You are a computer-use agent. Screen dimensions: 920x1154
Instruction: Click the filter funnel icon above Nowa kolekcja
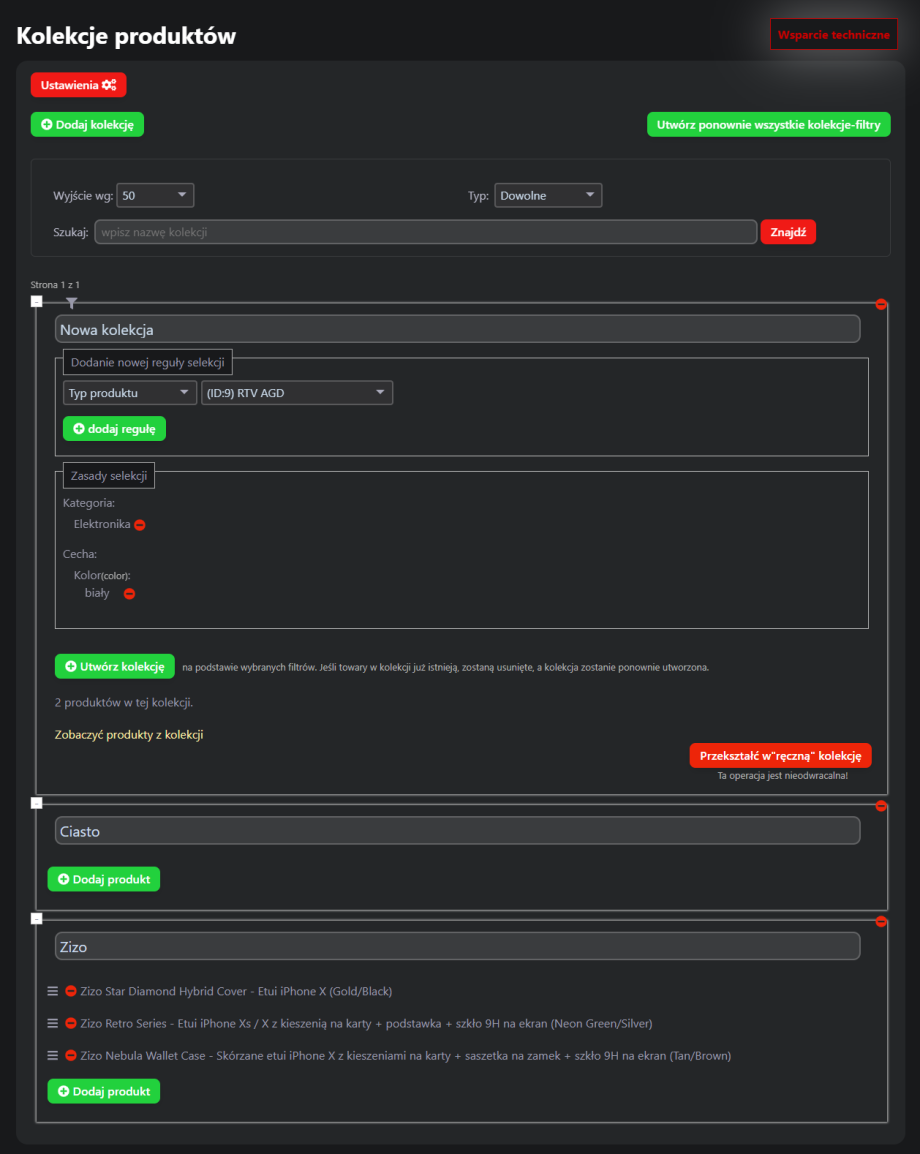click(71, 302)
